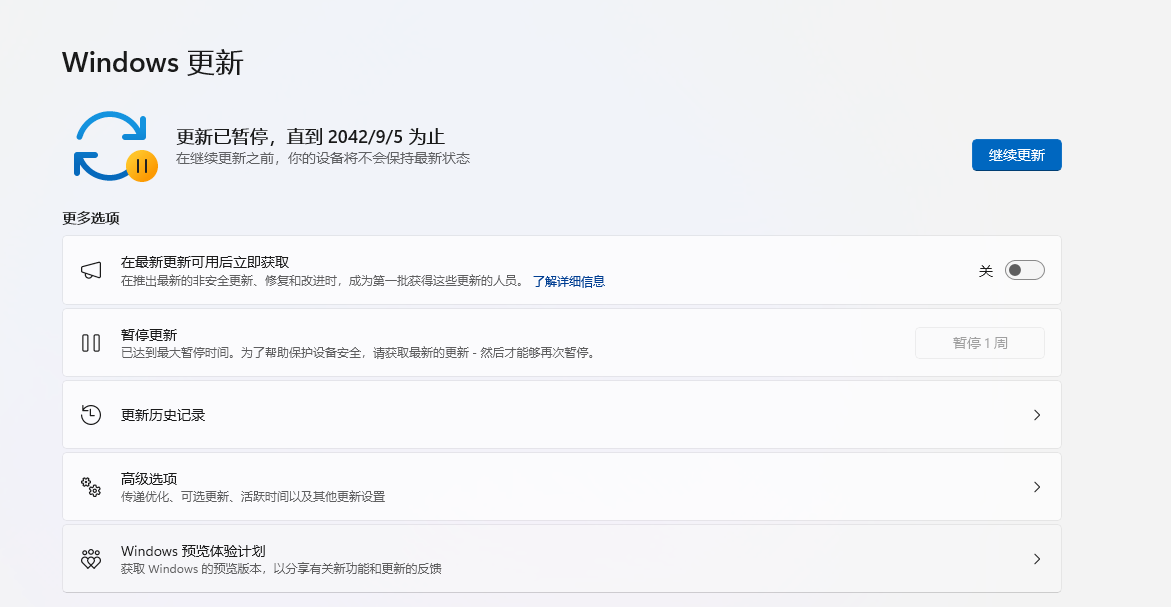Click the 暂停 1 周 button
This screenshot has height=607, width=1171.
pos(980,343)
